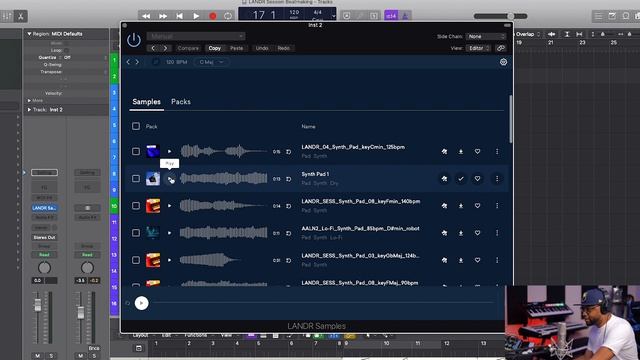Click the Record button in transport

coord(213,16)
